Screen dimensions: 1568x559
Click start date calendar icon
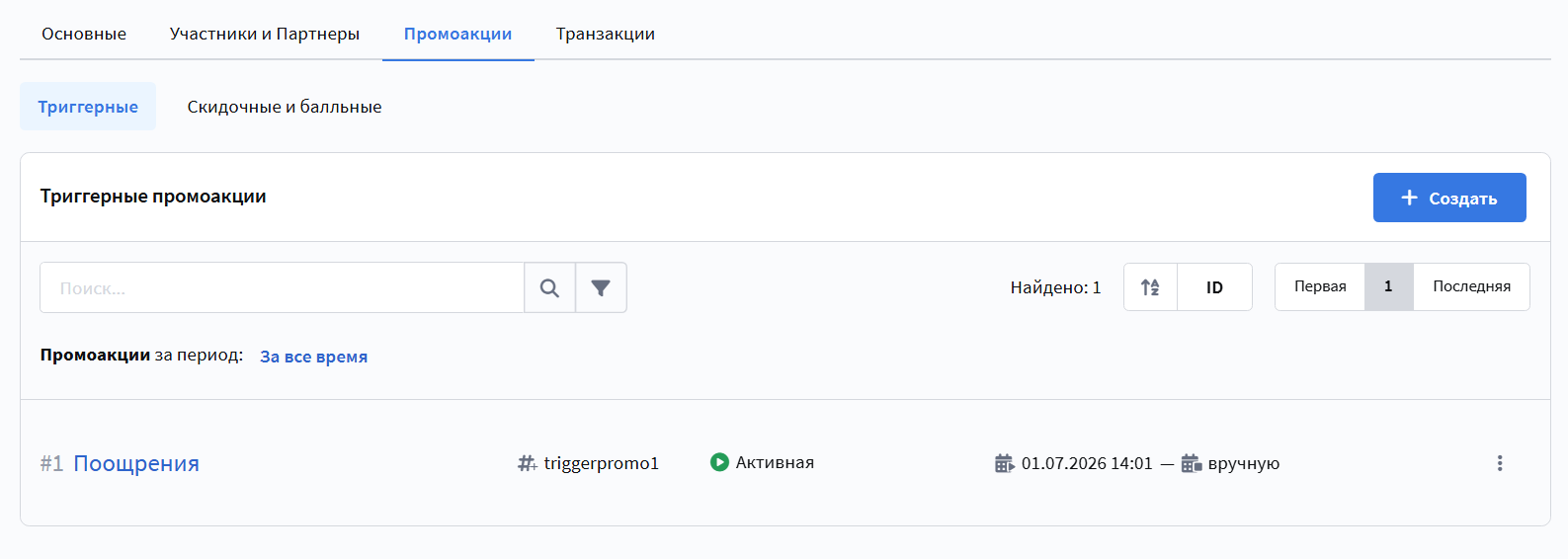[1004, 463]
